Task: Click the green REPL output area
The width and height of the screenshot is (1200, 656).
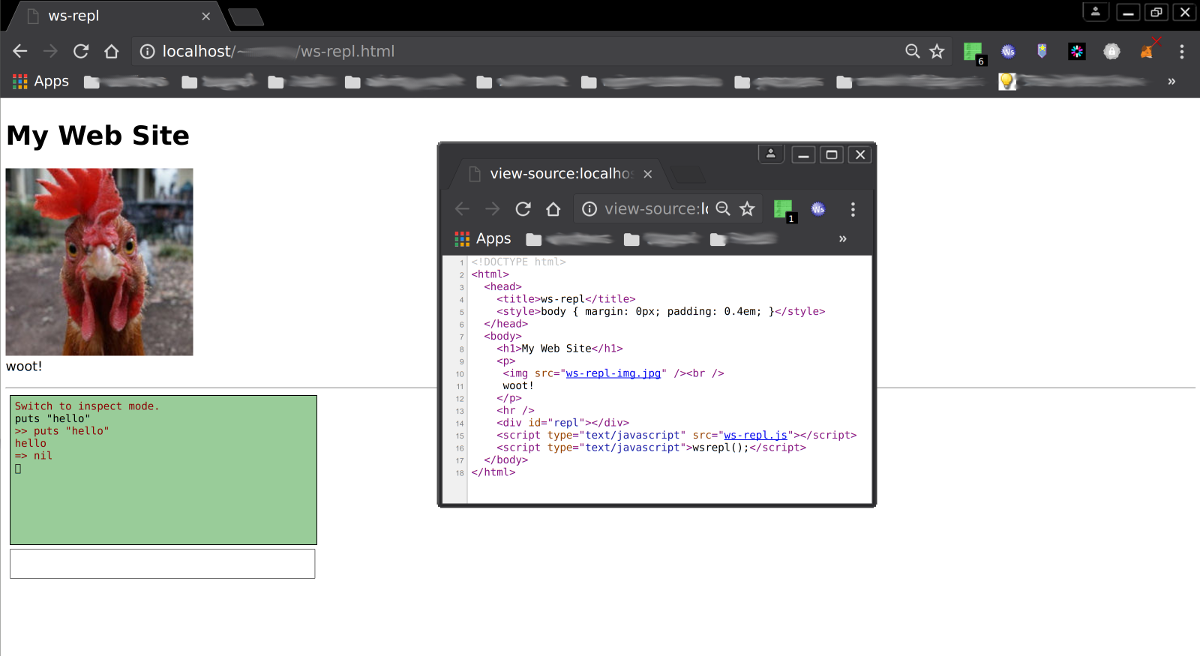Action: click(163, 470)
